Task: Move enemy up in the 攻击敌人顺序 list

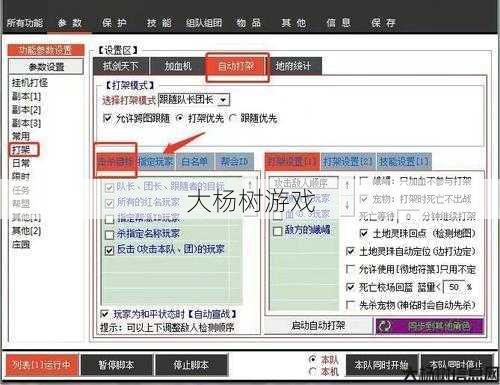Action: (x=347, y=184)
